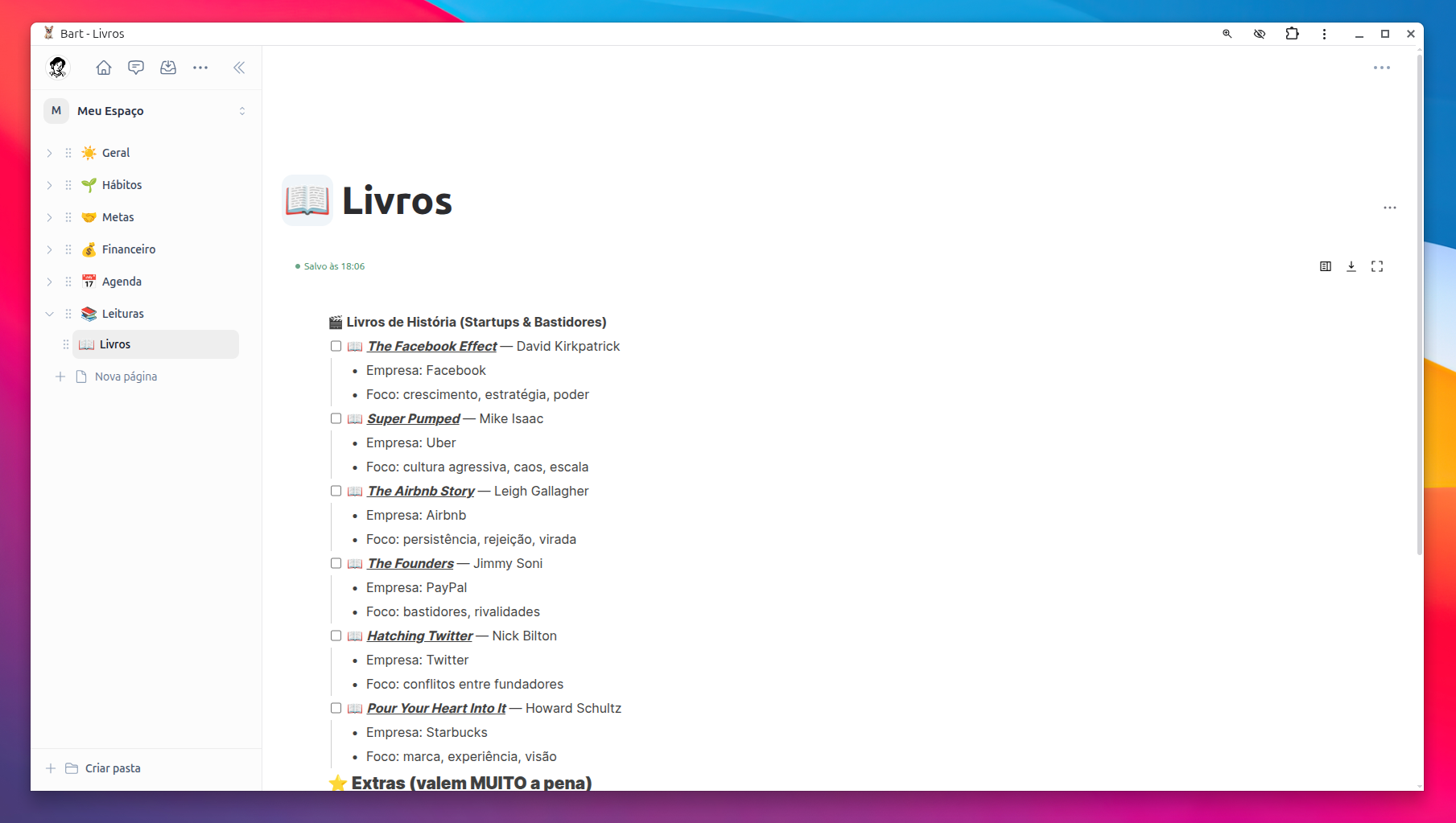
Task: Open the Hatching Twitter link
Action: pyautogui.click(x=419, y=636)
